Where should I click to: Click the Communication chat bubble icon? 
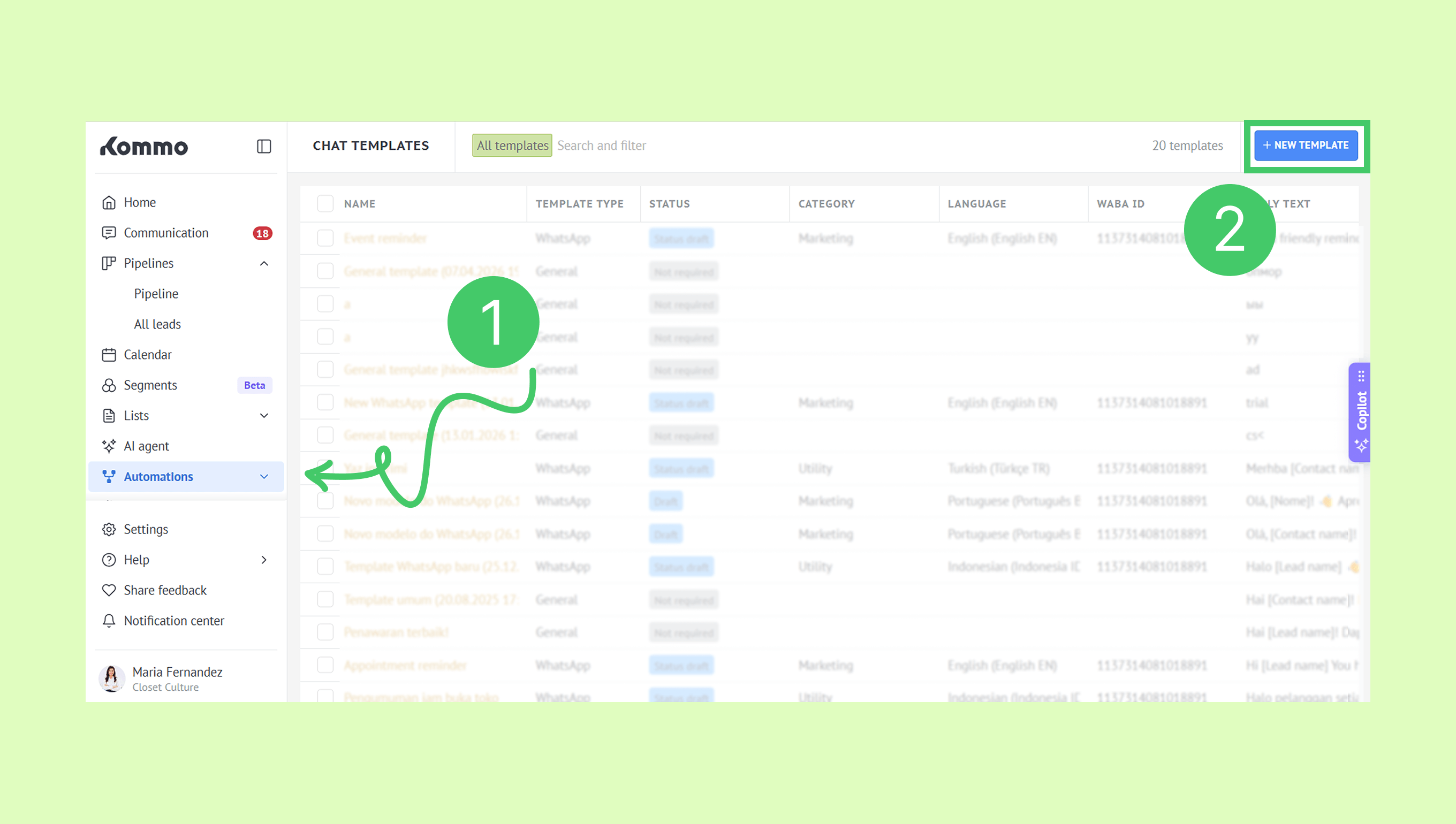109,233
